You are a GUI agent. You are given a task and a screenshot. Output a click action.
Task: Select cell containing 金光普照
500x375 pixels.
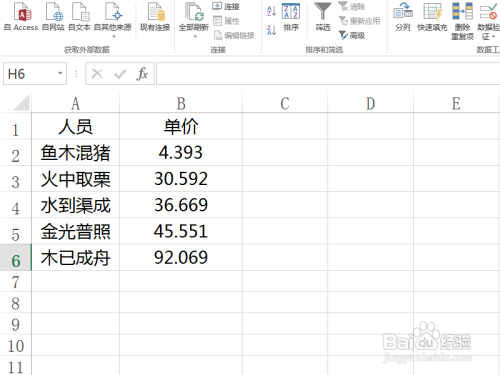click(76, 231)
